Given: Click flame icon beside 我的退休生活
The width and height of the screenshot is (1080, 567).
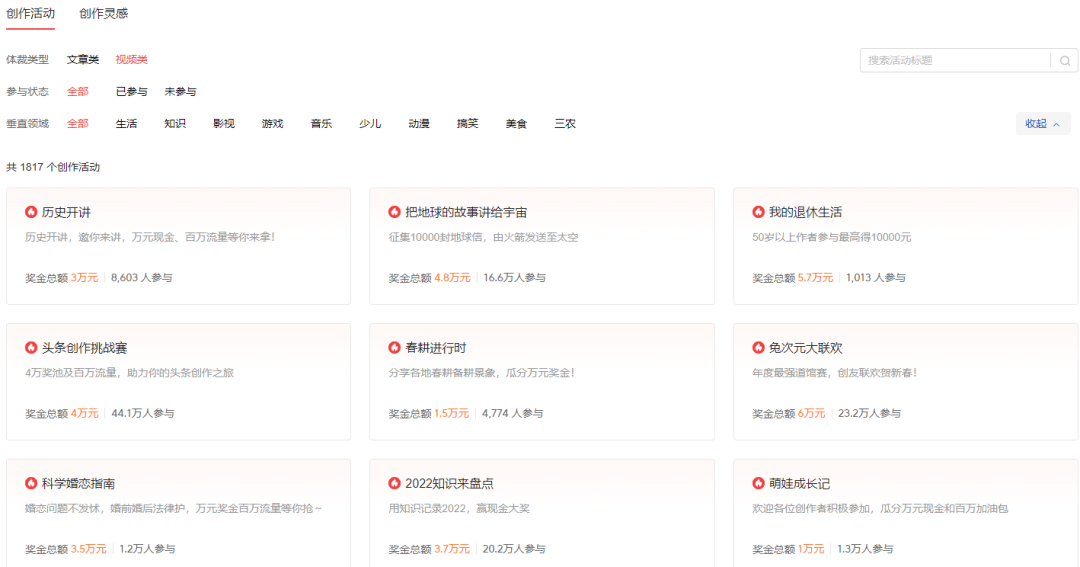Looking at the screenshot, I should 758,212.
